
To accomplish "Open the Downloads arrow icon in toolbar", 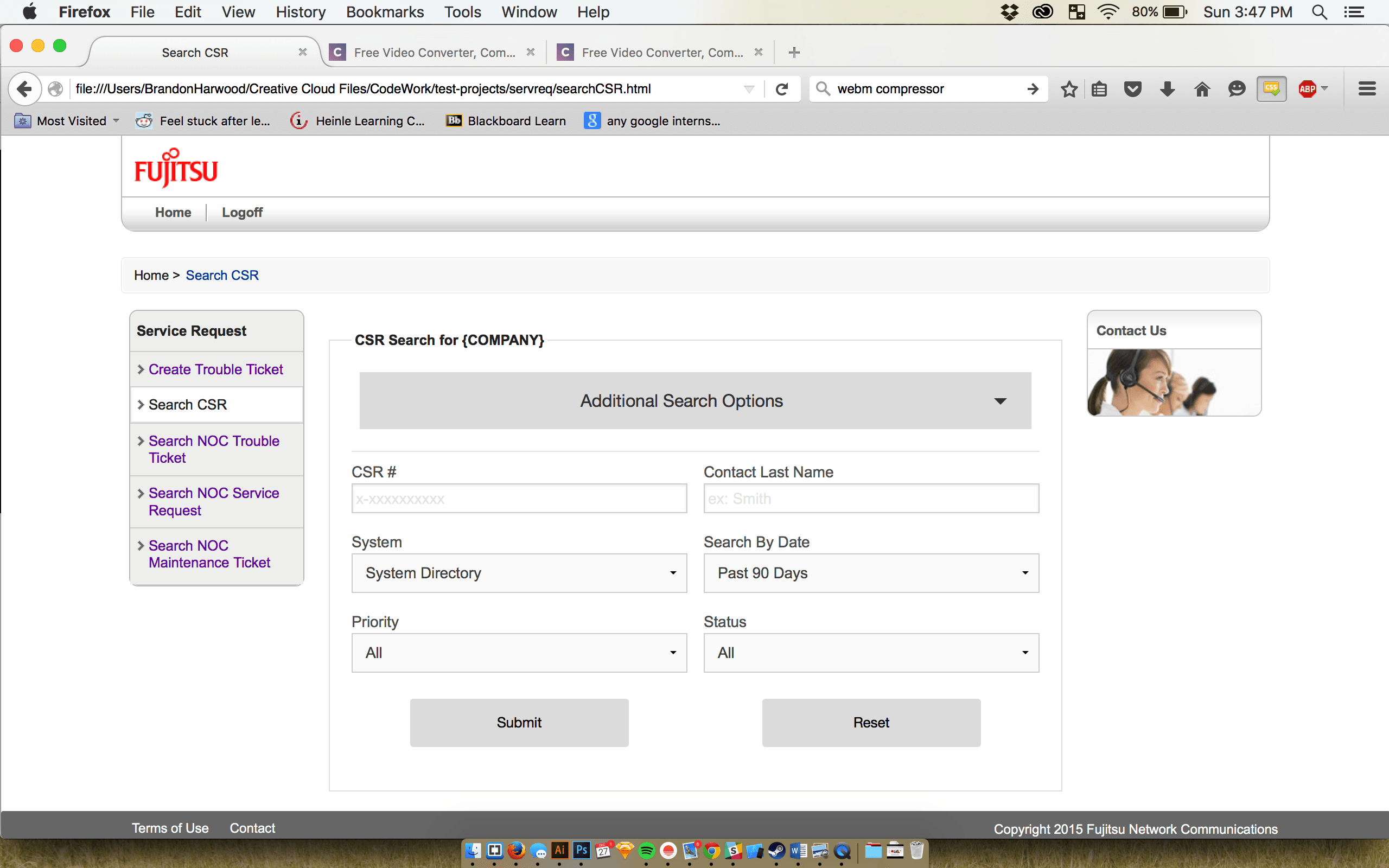I will click(x=1167, y=89).
